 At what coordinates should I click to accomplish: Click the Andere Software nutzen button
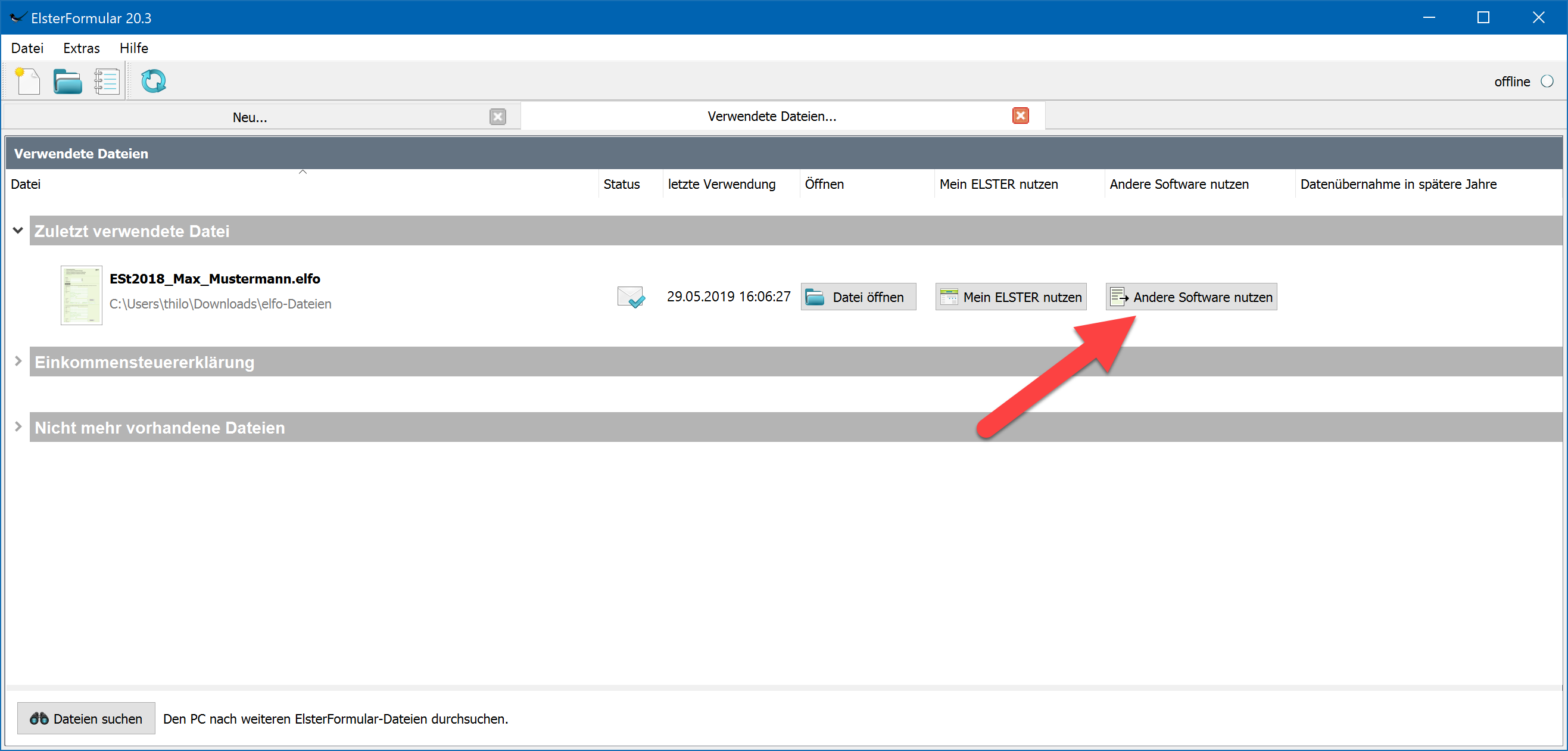pos(1191,297)
